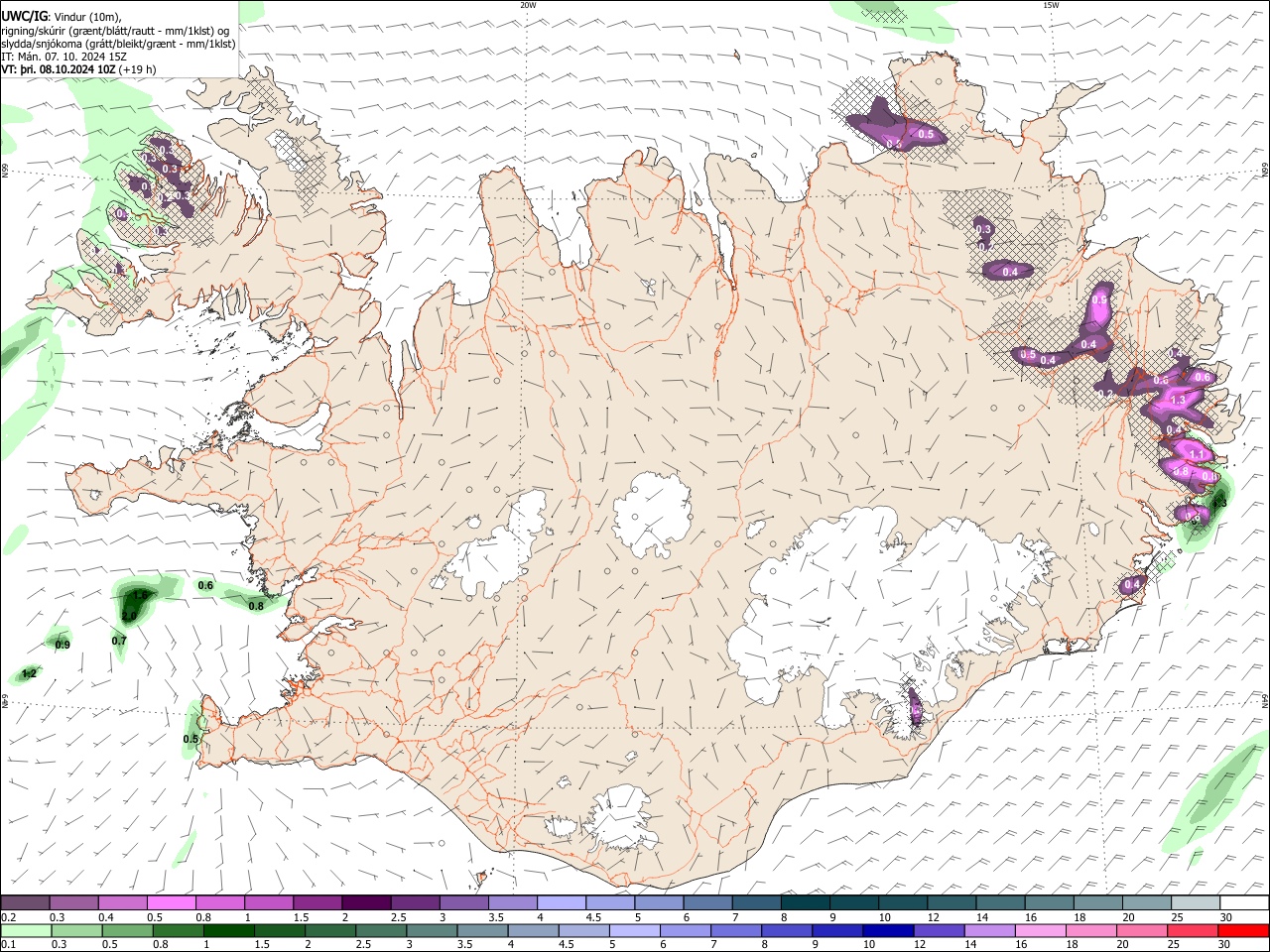Click the '0.7' rain value label

tap(119, 641)
